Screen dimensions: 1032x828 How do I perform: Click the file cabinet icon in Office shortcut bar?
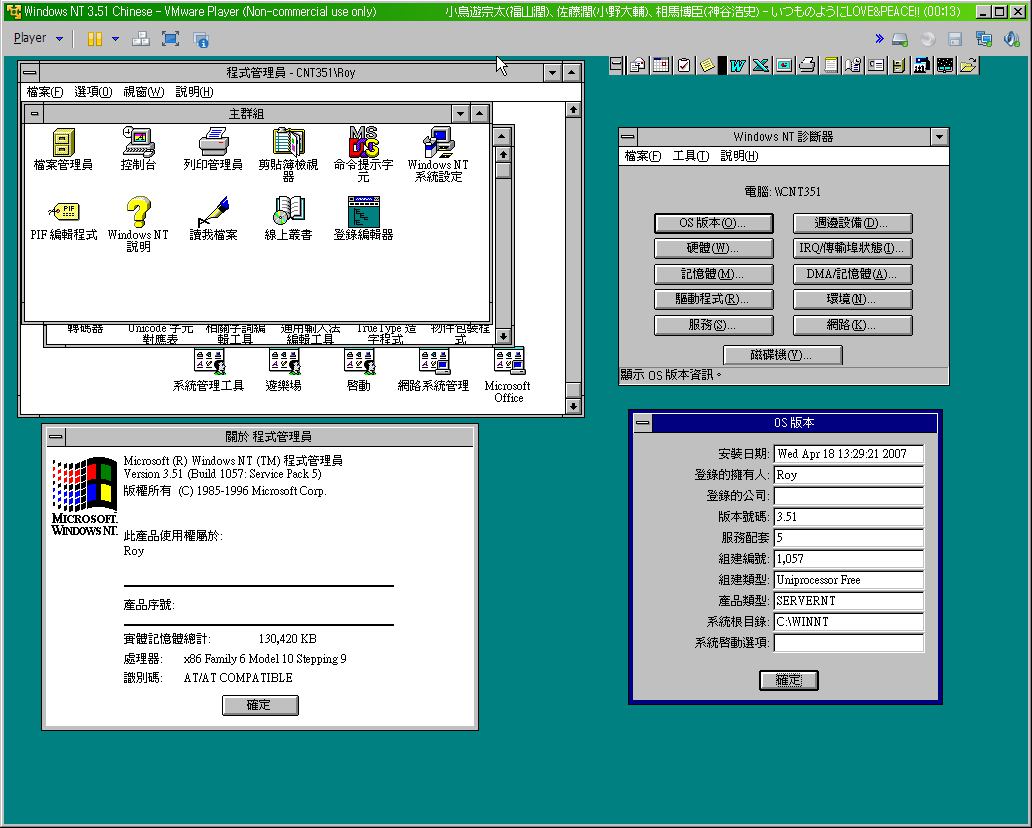899,65
